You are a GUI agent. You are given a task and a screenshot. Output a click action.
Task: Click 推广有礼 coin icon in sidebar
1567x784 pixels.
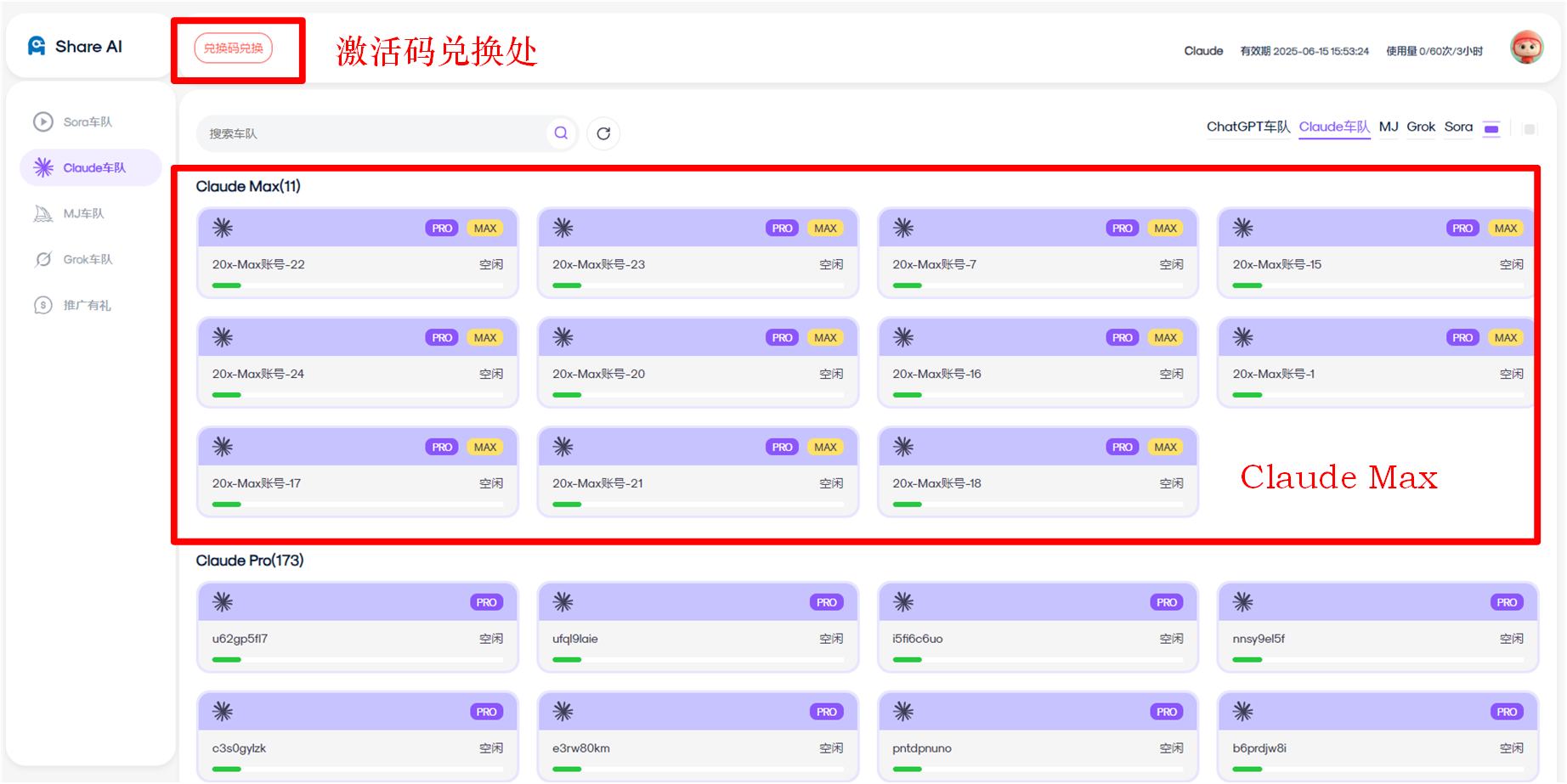click(43, 305)
